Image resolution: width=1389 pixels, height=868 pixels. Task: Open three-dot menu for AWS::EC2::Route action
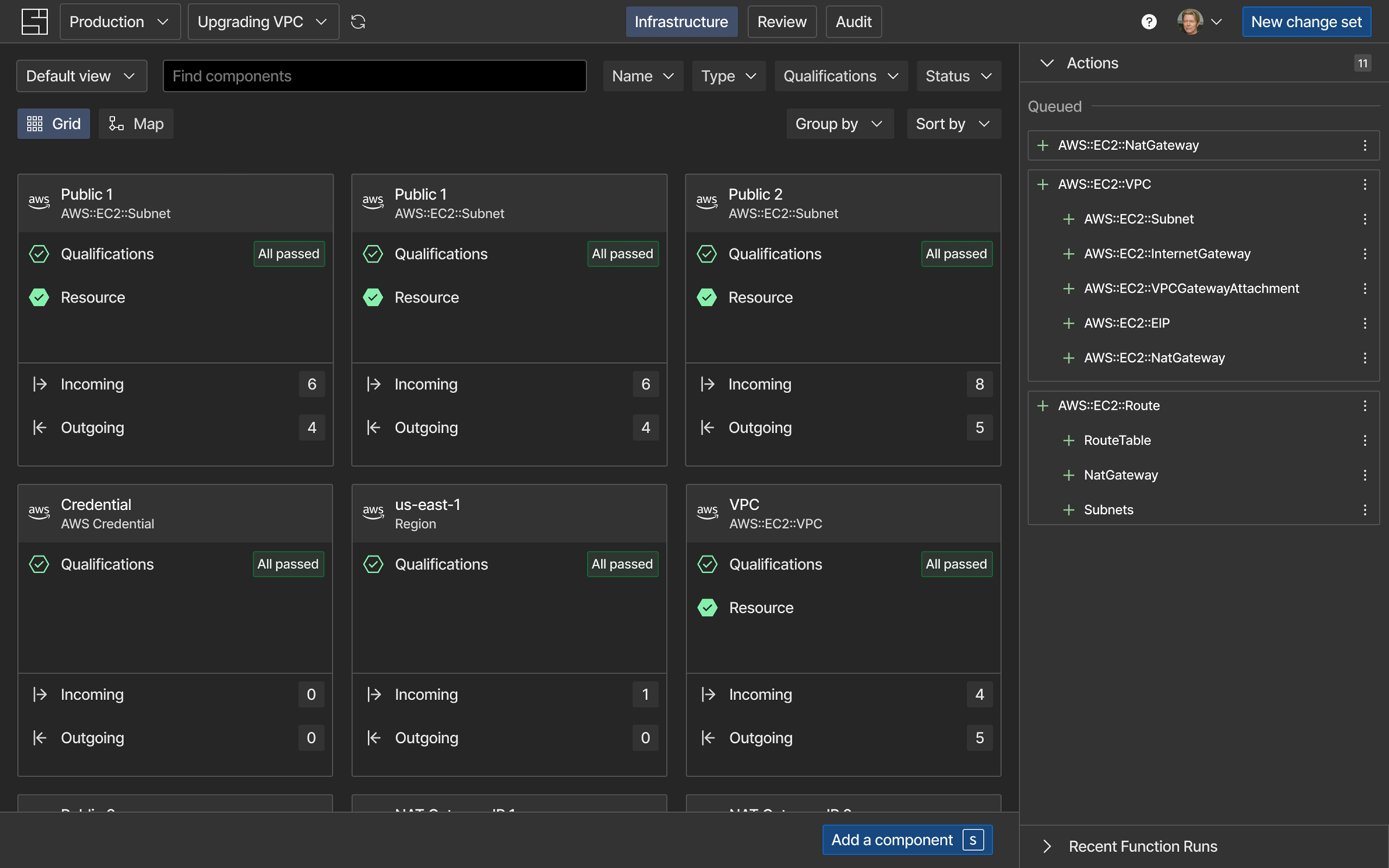click(1365, 405)
